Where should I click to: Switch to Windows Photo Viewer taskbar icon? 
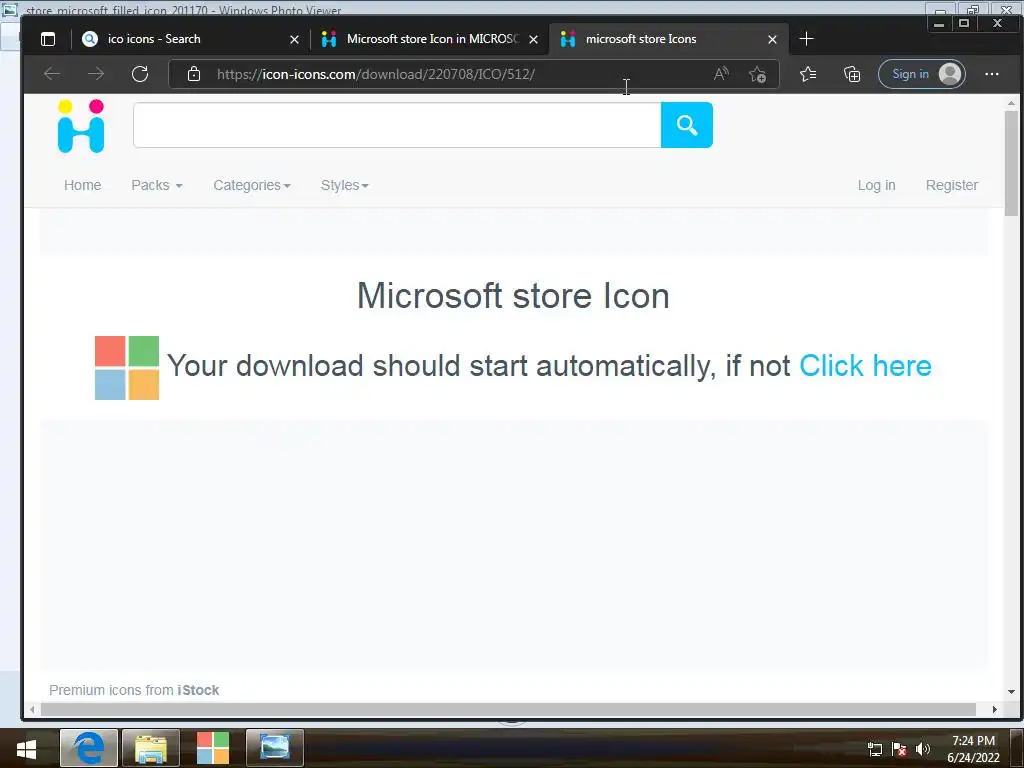tap(275, 748)
